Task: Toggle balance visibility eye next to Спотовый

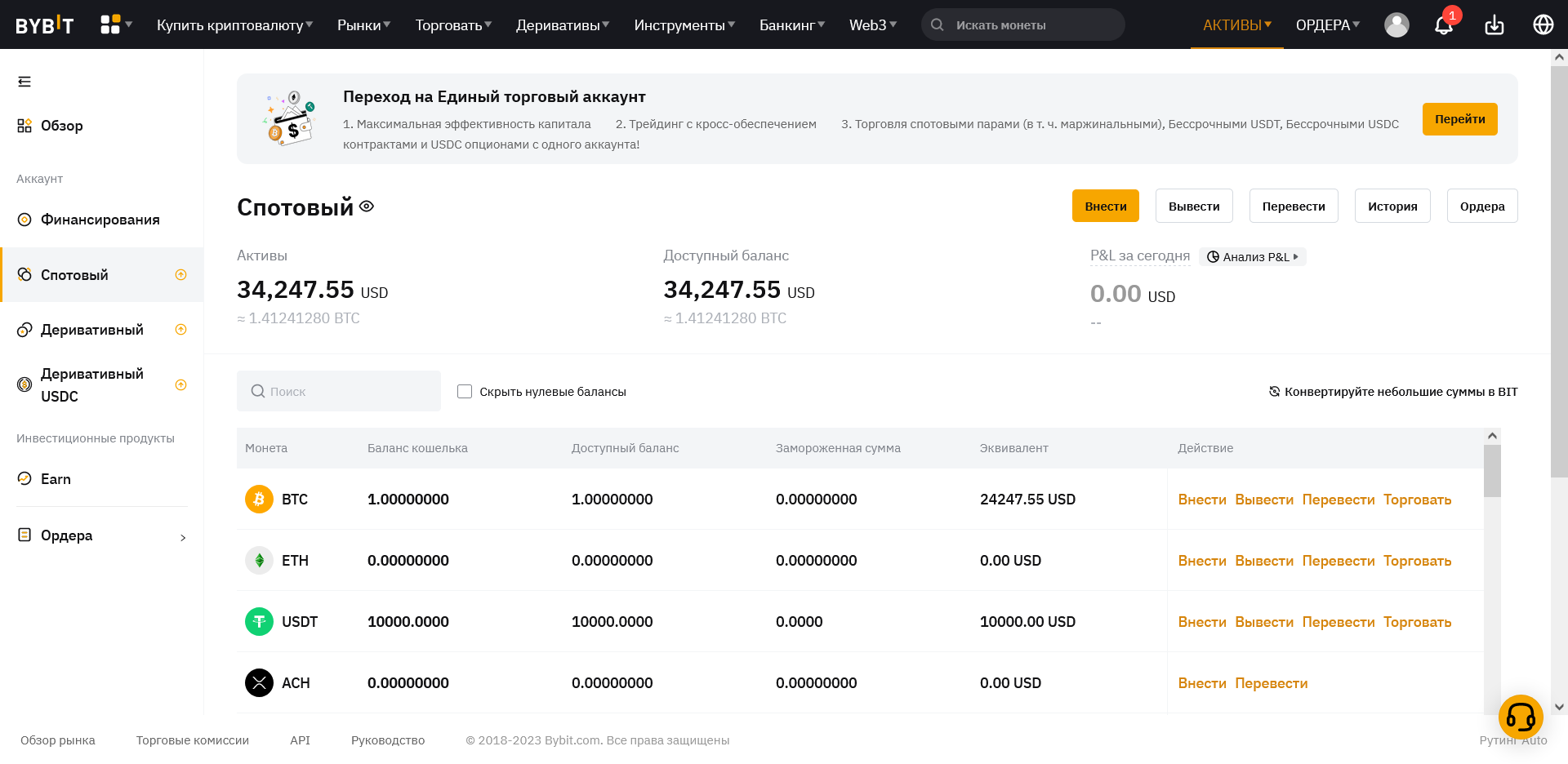Action: tap(367, 207)
